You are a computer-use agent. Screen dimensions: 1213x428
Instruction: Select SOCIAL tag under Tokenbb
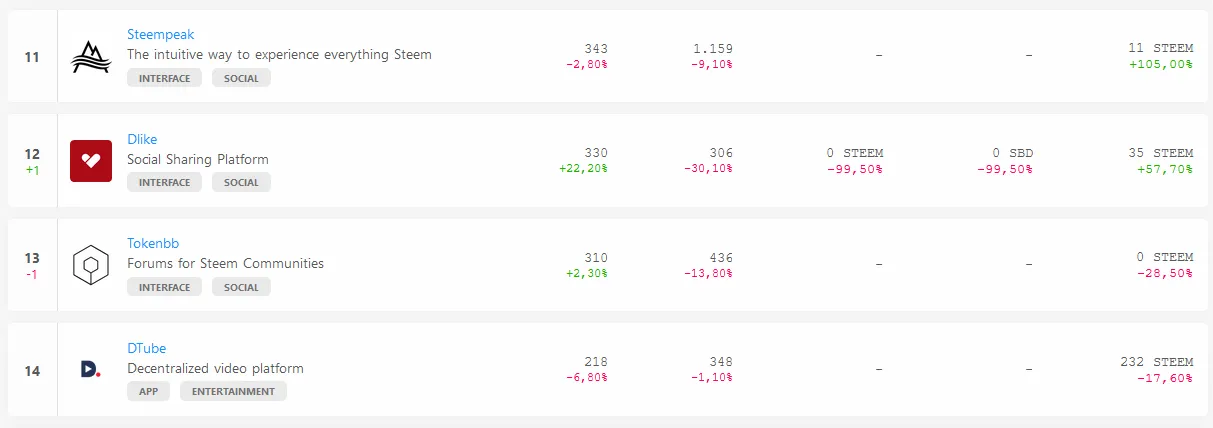pos(241,287)
